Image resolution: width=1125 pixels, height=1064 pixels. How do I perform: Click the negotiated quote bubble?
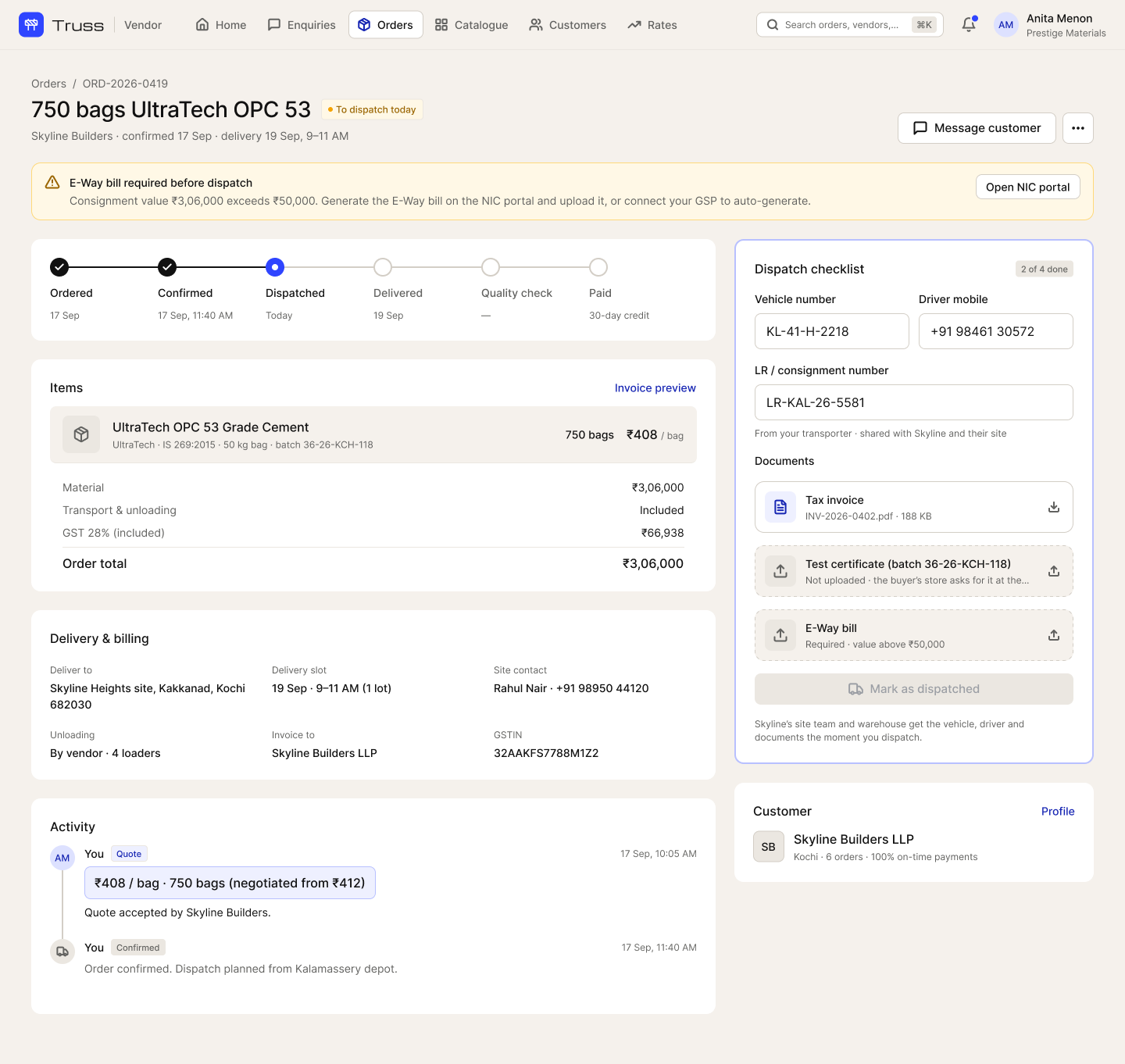click(230, 883)
